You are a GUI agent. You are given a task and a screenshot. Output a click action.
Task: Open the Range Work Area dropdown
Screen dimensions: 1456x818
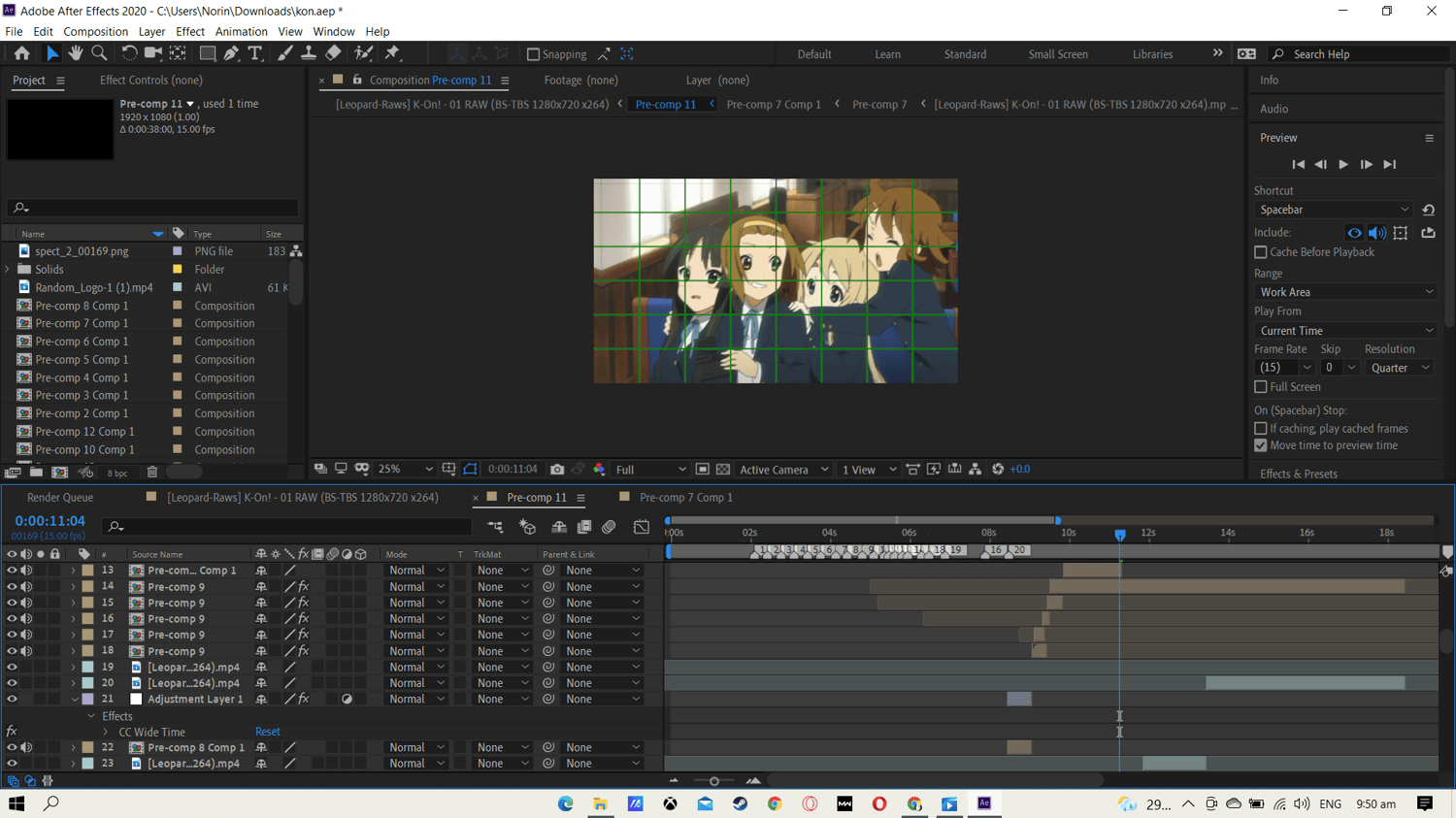(x=1345, y=292)
